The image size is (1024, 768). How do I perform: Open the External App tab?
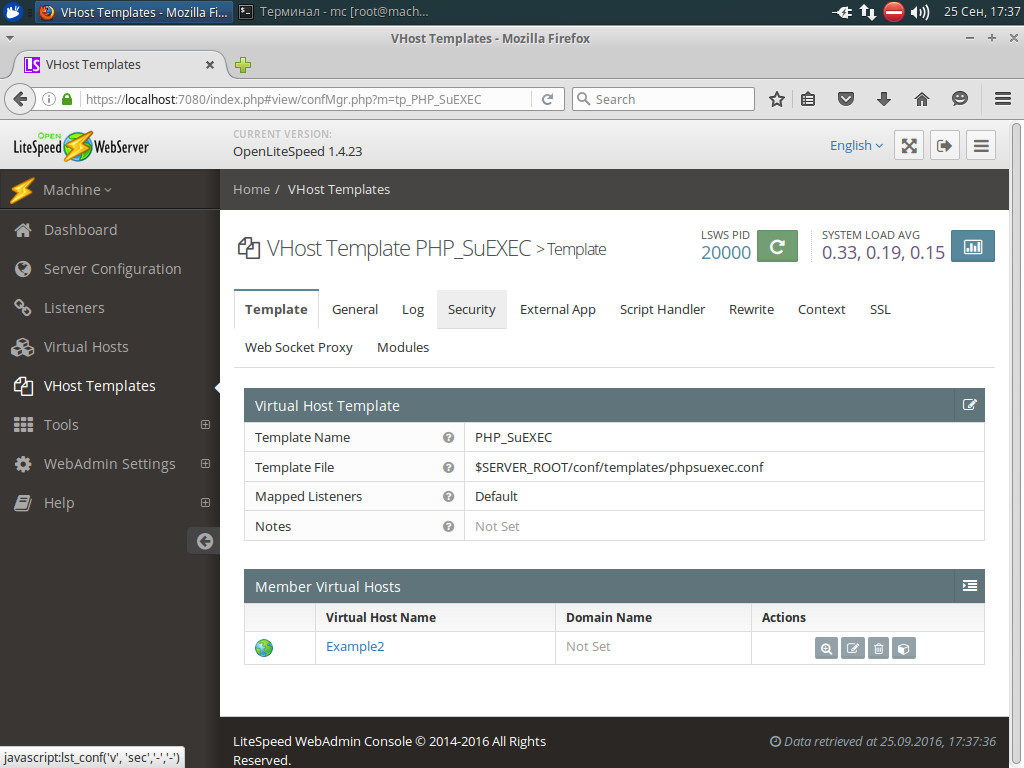558,310
